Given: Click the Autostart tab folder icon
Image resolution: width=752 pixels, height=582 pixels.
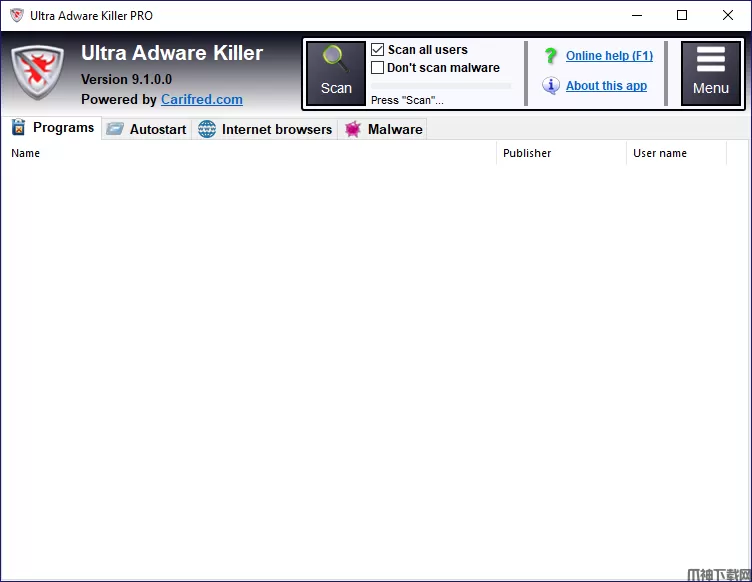Looking at the screenshot, I should 115,128.
